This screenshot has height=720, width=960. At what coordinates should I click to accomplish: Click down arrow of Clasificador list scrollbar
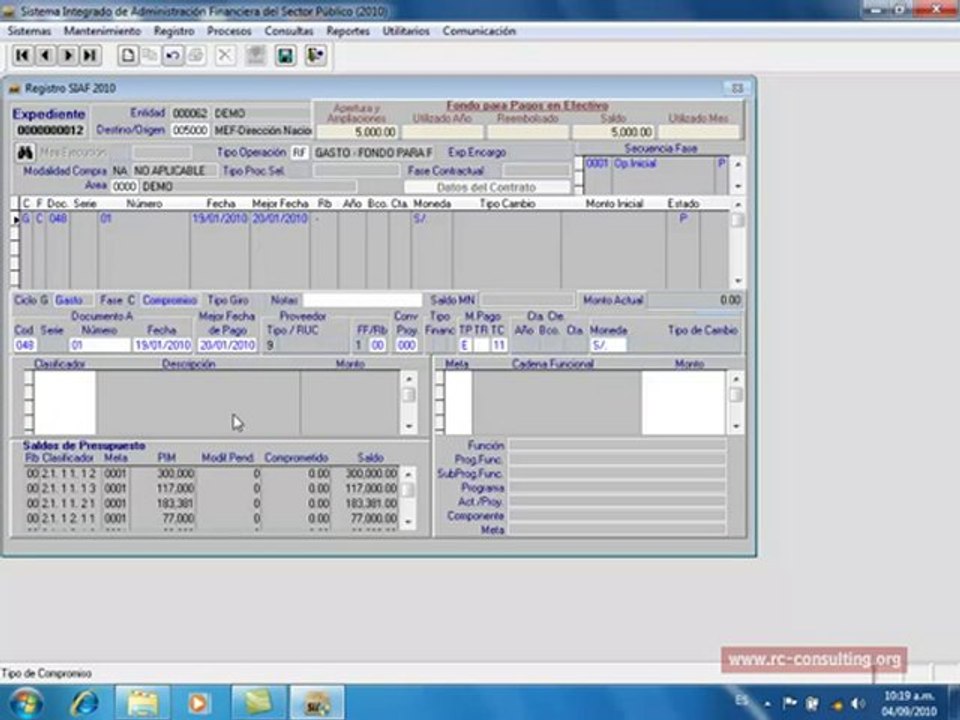click(409, 427)
